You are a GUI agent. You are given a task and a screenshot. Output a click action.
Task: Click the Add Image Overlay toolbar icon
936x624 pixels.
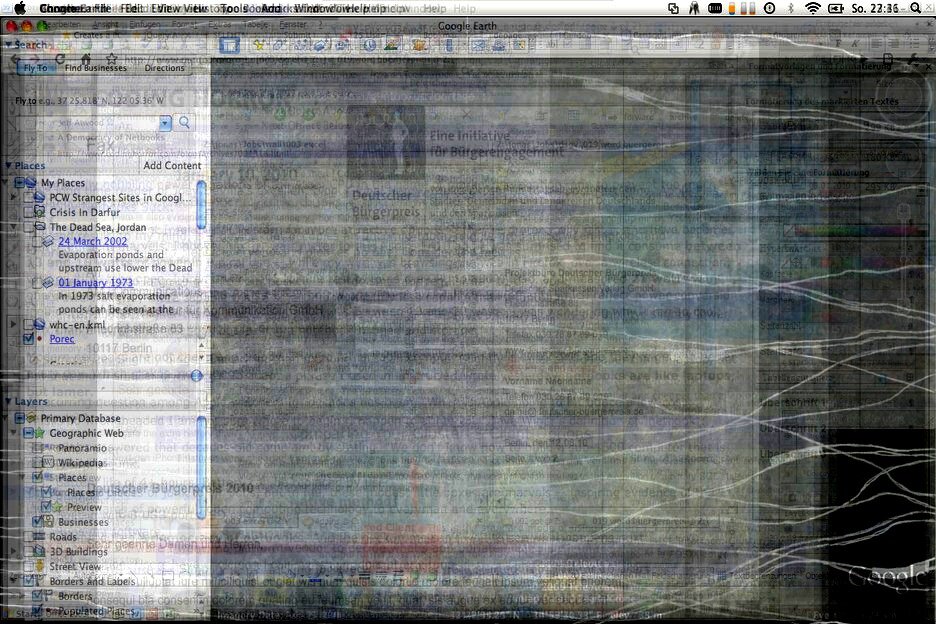click(321, 45)
